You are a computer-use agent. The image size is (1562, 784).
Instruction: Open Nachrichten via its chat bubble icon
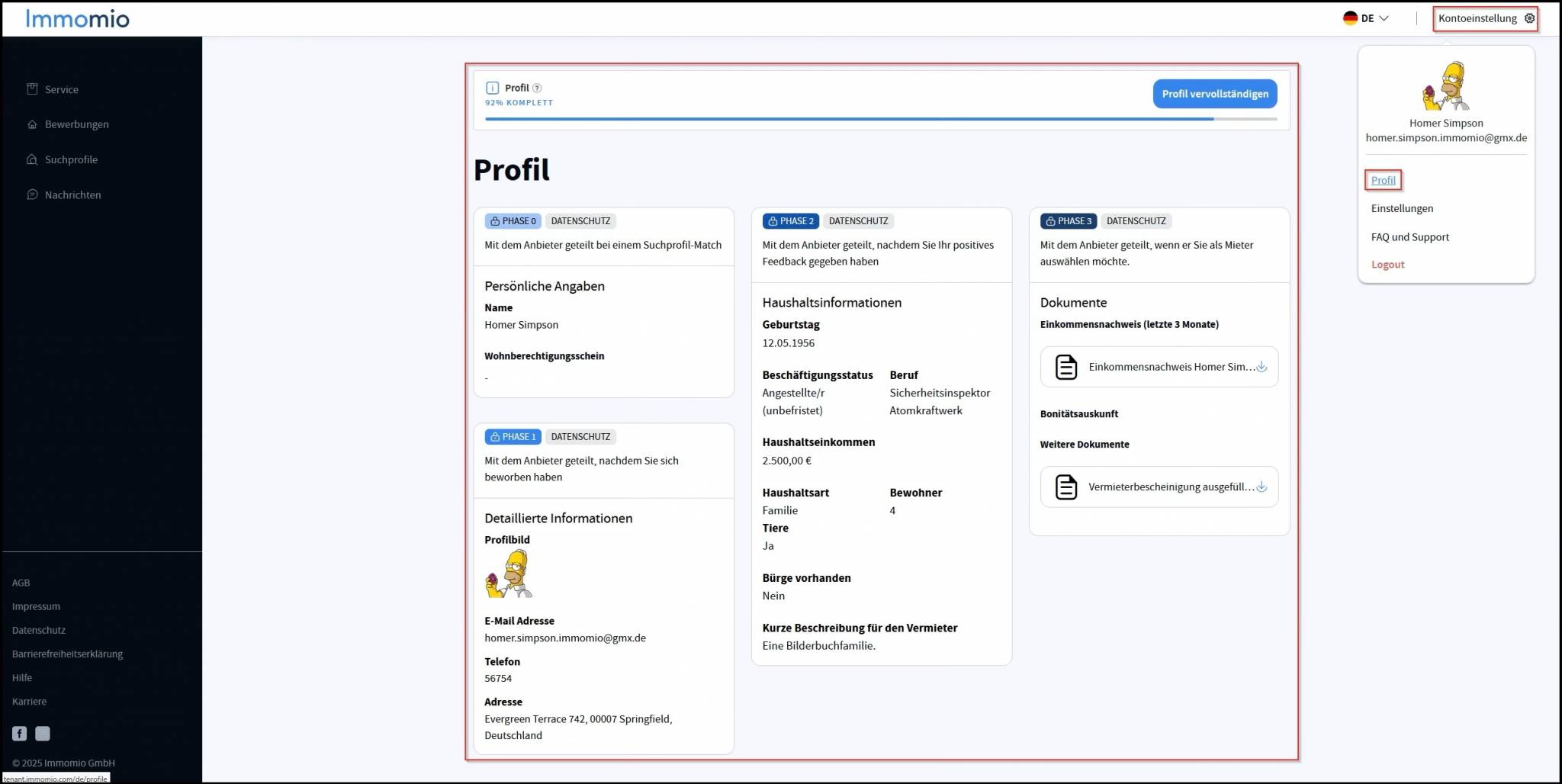32,194
